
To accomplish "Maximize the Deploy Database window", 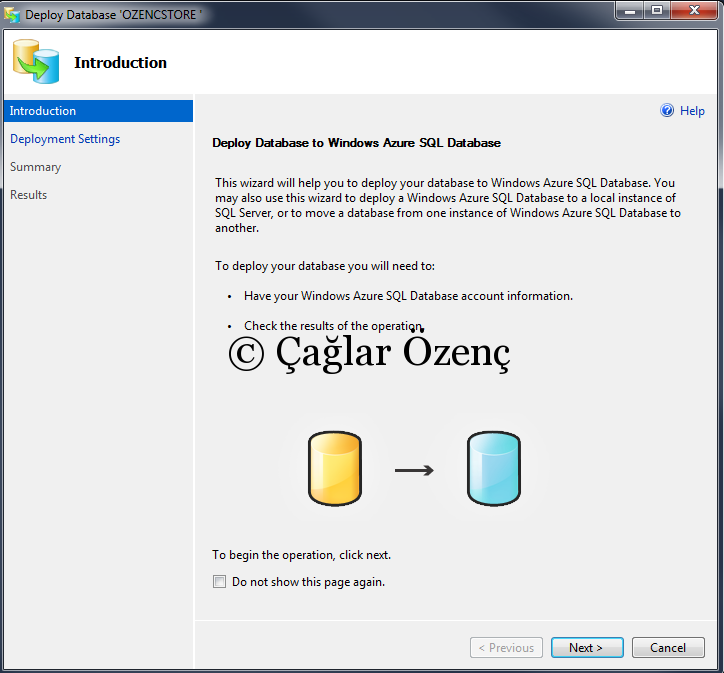I will pos(657,11).
